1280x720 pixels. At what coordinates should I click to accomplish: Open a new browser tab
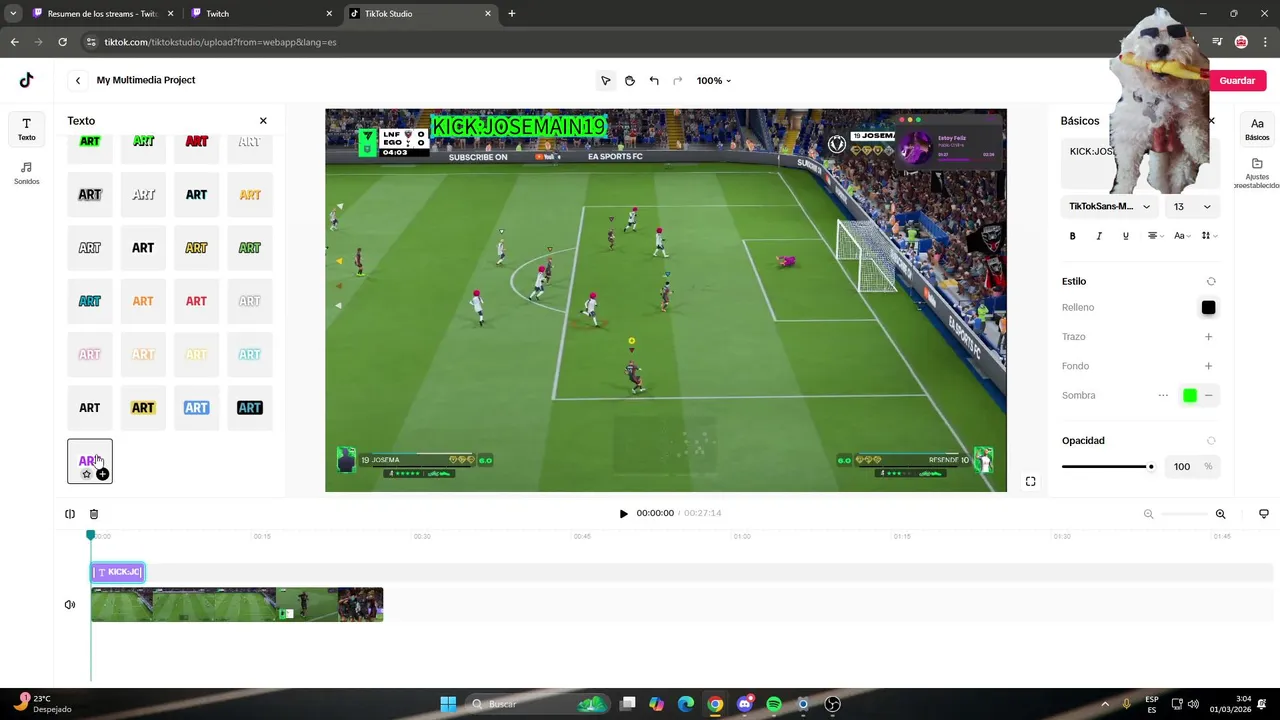point(512,13)
